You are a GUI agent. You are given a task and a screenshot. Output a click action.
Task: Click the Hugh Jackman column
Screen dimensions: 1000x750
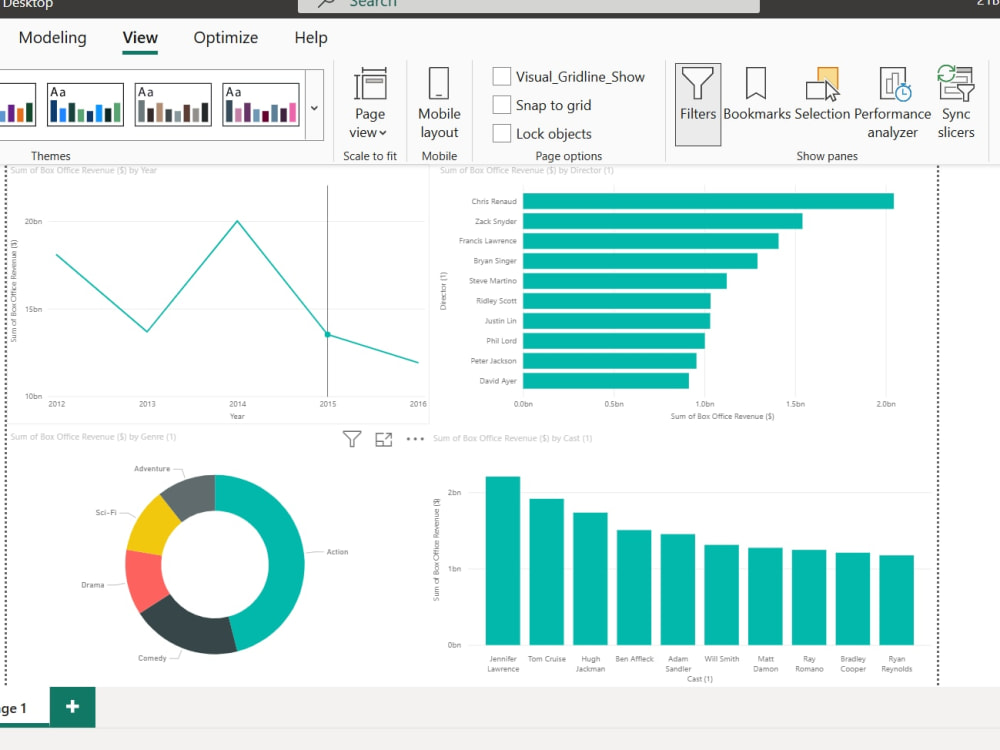point(591,578)
